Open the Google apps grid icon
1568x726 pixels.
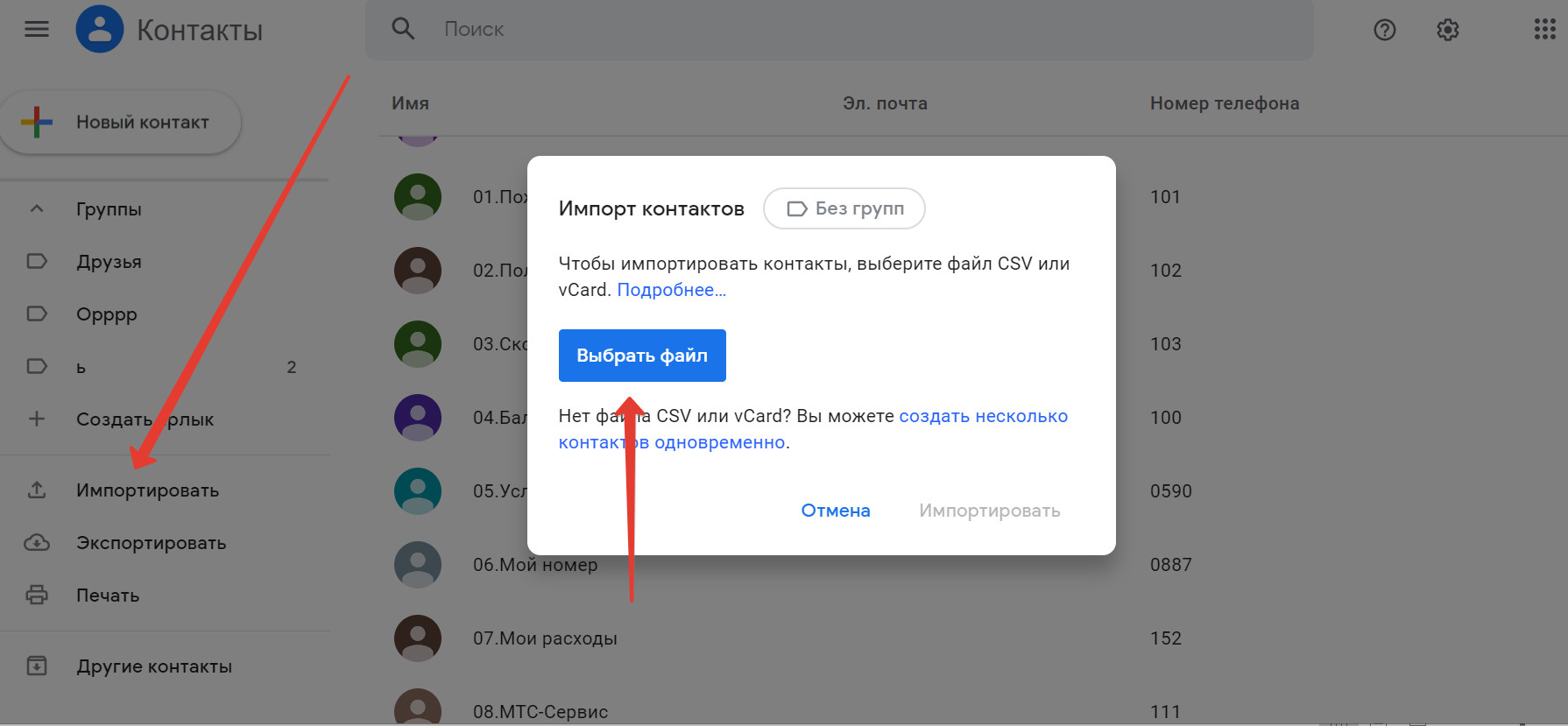tap(1544, 29)
